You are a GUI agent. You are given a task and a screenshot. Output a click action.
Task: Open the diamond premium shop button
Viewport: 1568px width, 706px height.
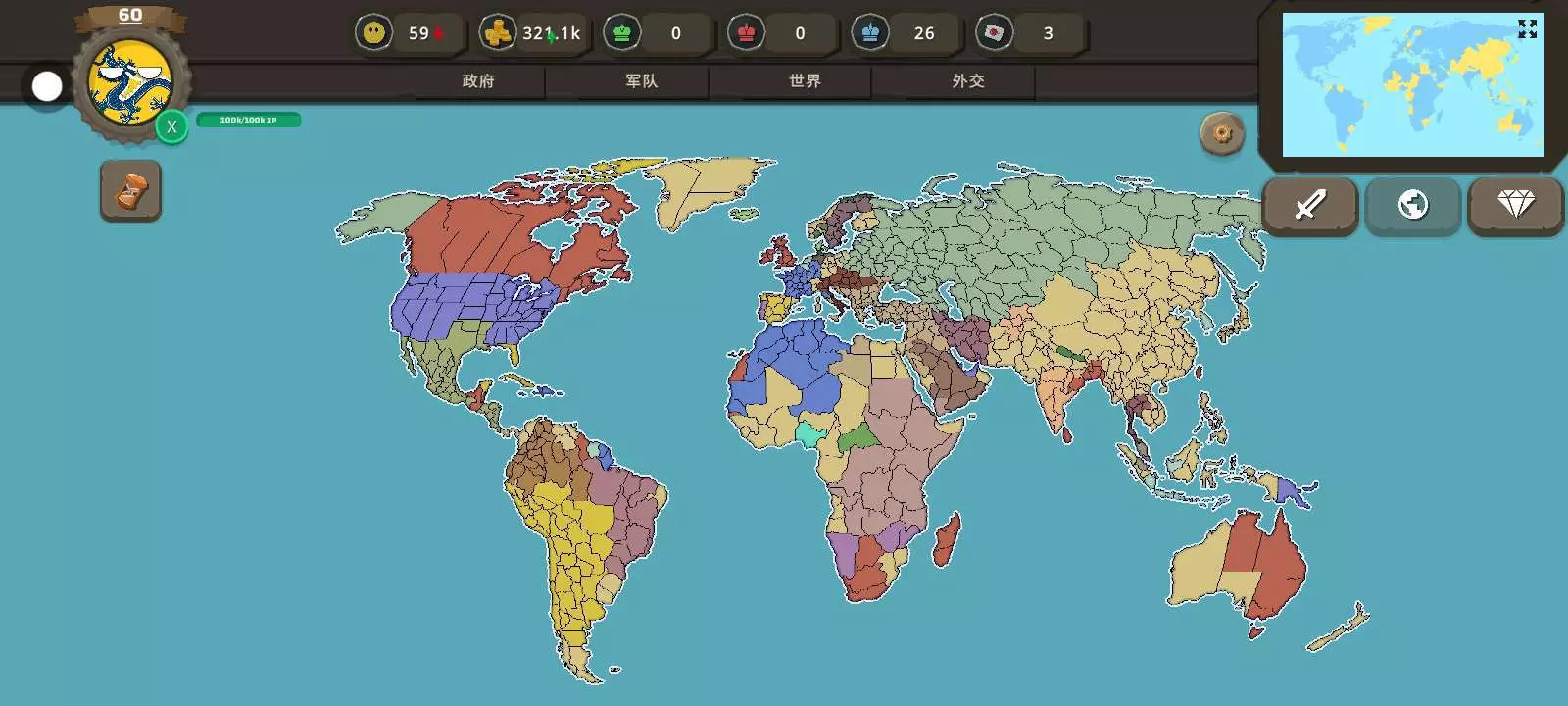pos(1515,205)
